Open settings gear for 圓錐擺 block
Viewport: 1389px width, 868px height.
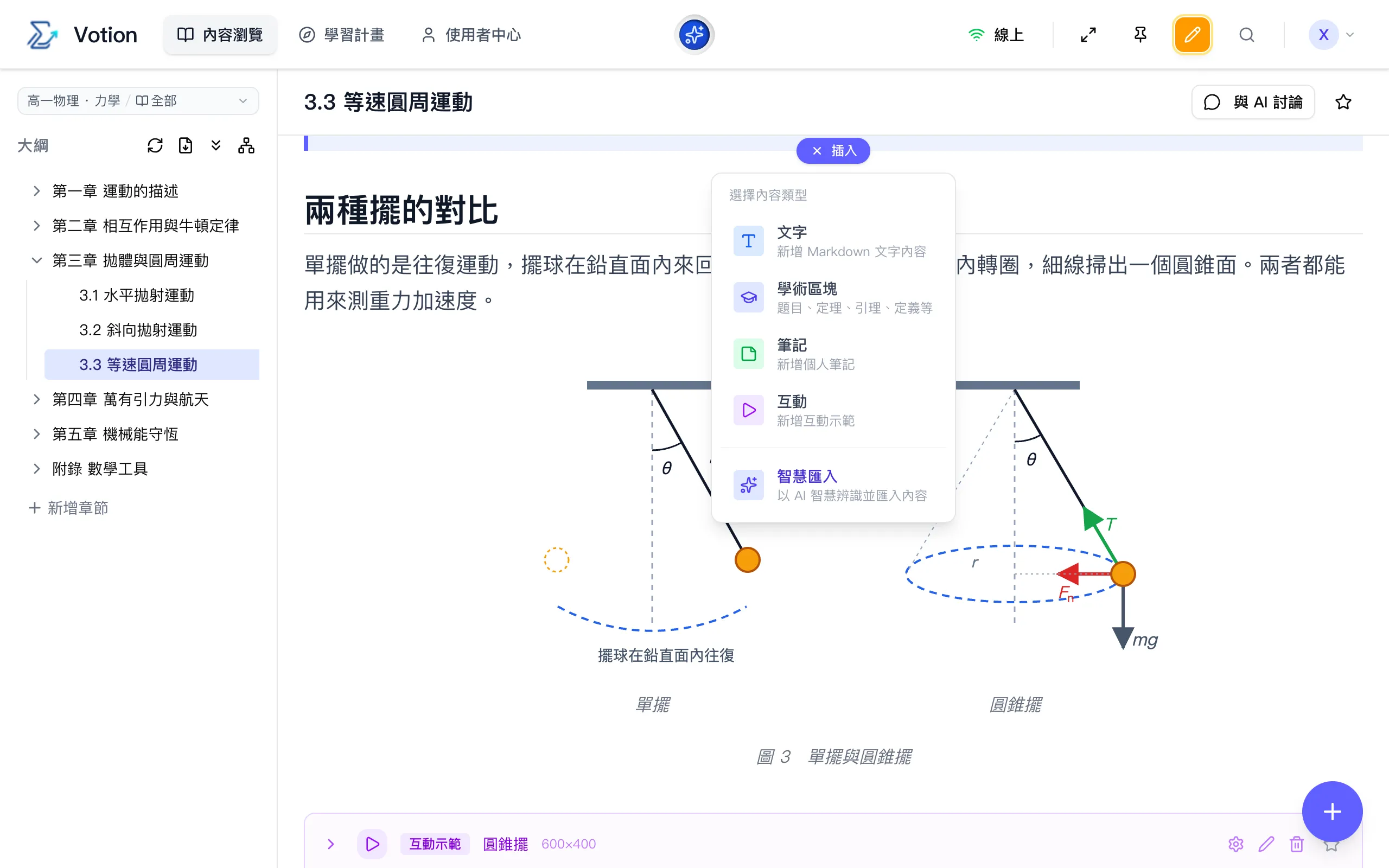(1236, 844)
